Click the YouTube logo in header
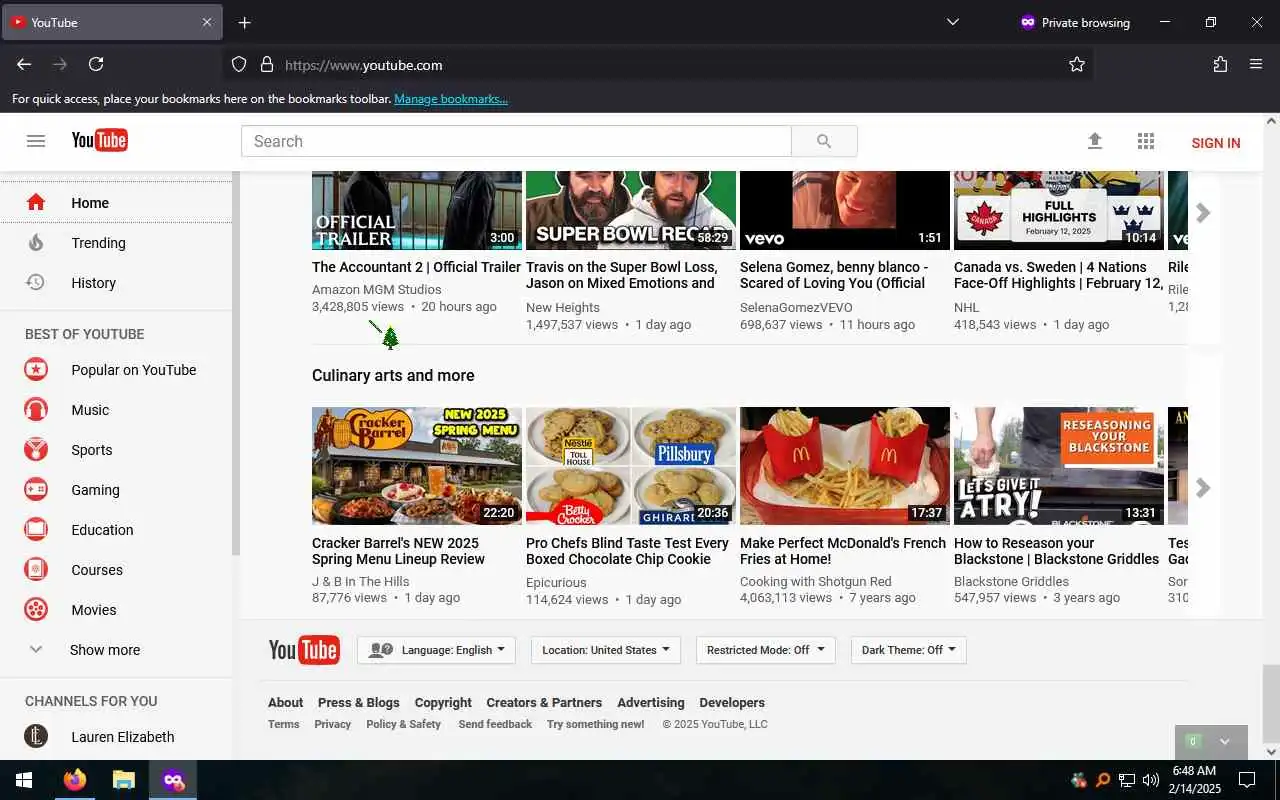 click(99, 141)
